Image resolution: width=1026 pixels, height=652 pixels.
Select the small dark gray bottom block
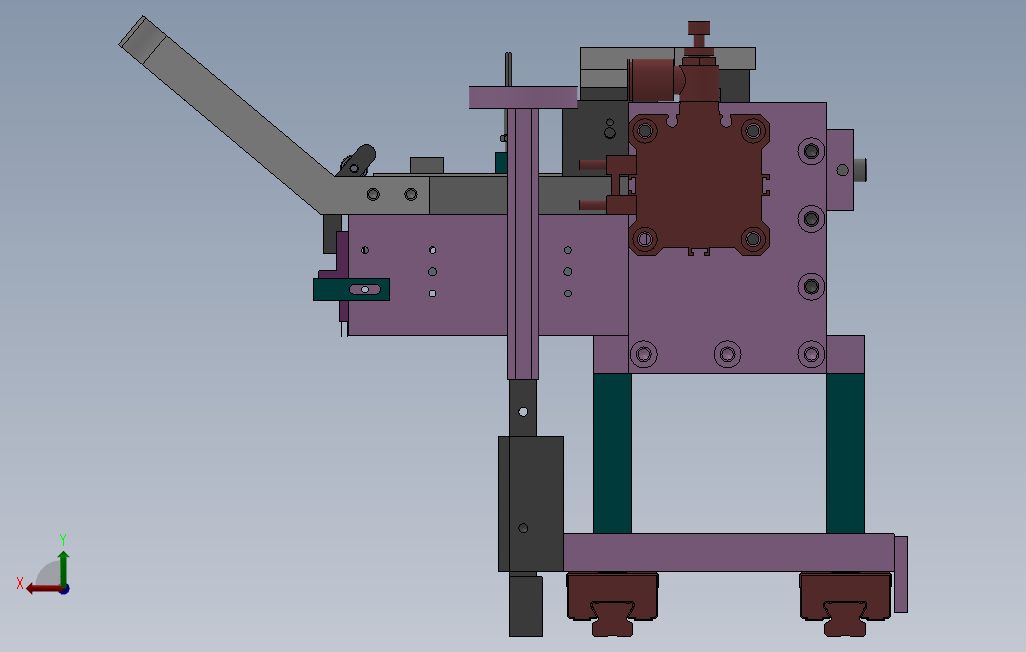(x=526, y=606)
